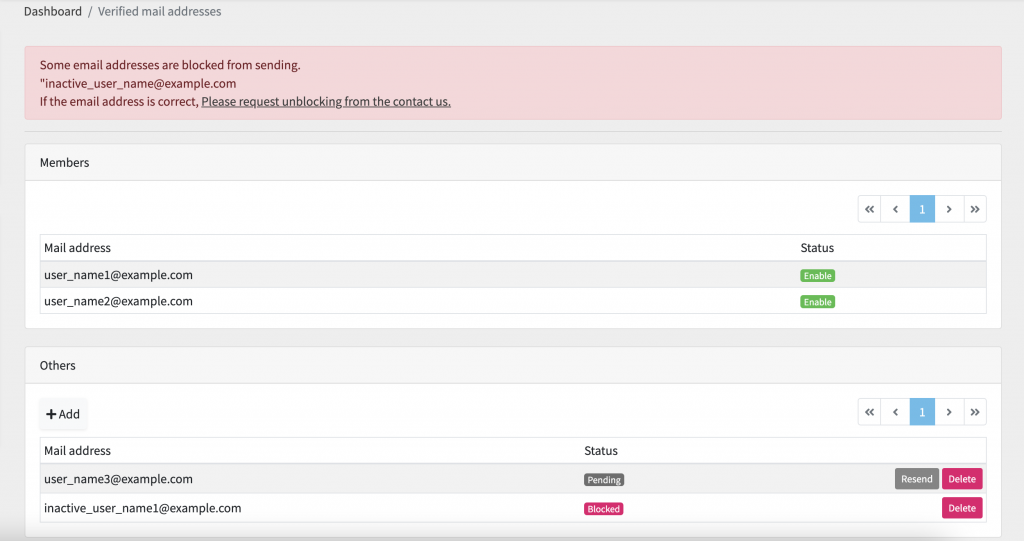Select the user_name2@example.com row

pos(513,301)
